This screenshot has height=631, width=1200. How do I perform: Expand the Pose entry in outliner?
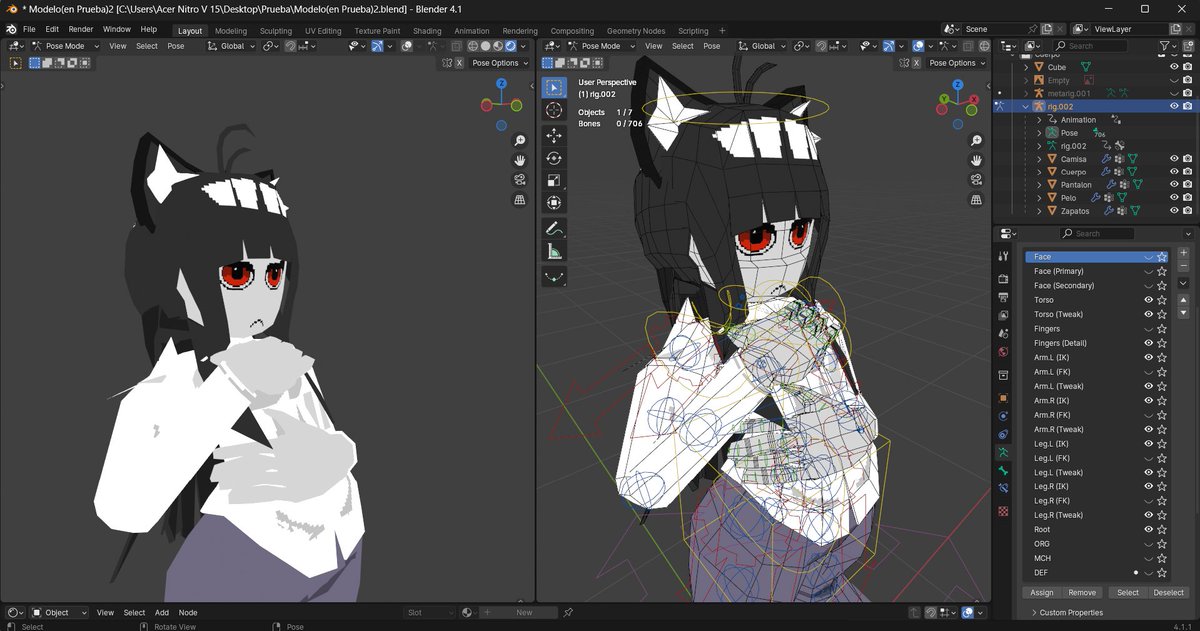[x=1039, y=132]
